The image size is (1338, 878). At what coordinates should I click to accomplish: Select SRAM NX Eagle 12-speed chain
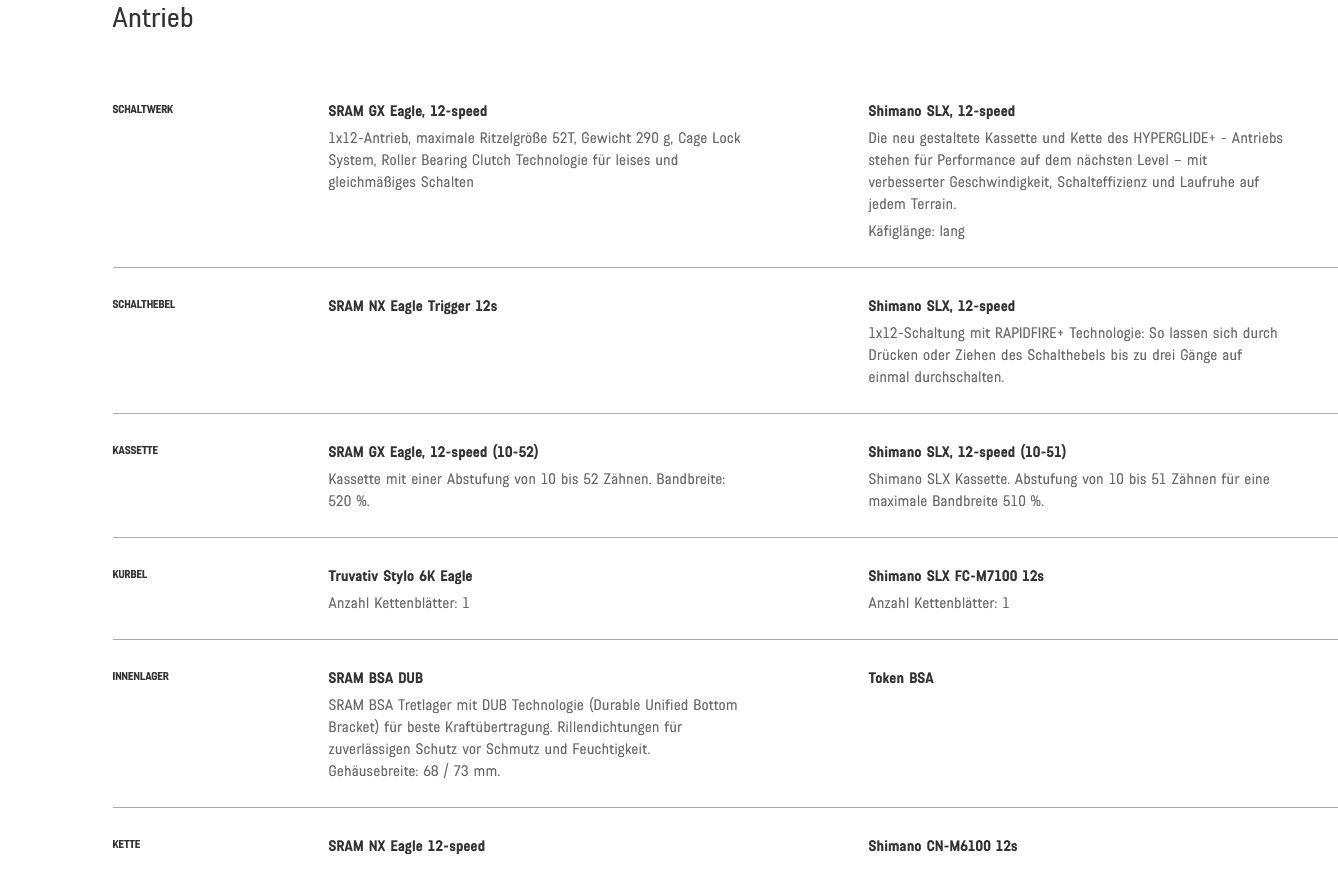pos(406,846)
